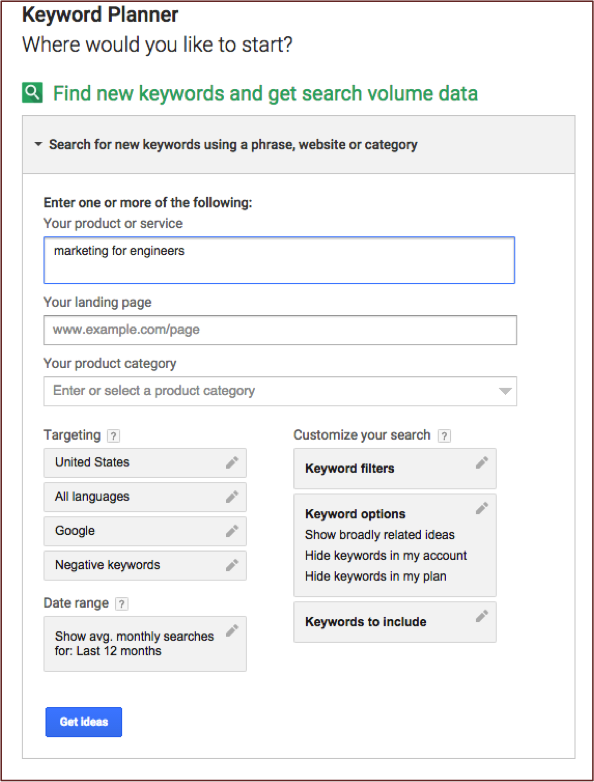The image size is (594, 782).
Task: Open the Keyword options box
Action: [x=395, y=545]
